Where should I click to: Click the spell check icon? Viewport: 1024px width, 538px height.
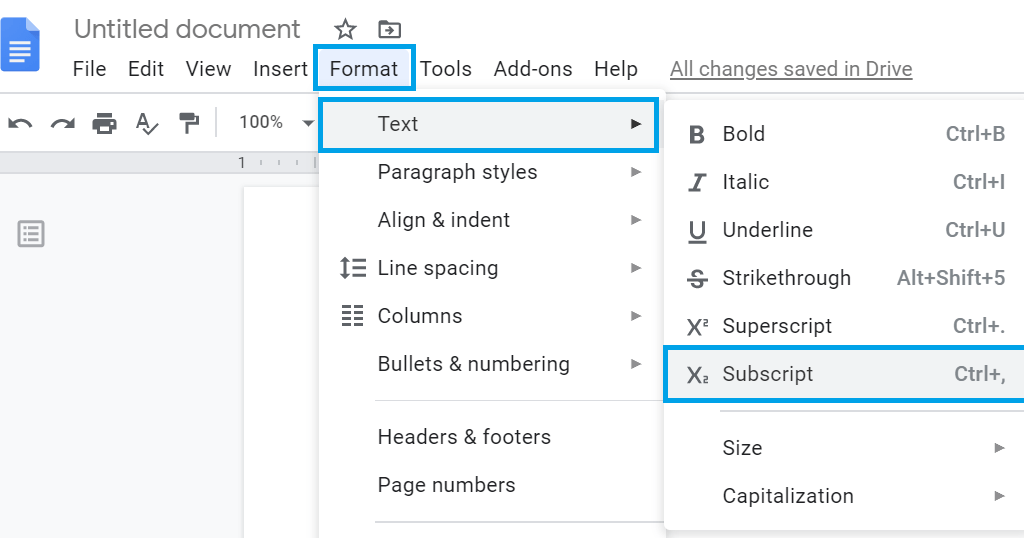click(147, 123)
